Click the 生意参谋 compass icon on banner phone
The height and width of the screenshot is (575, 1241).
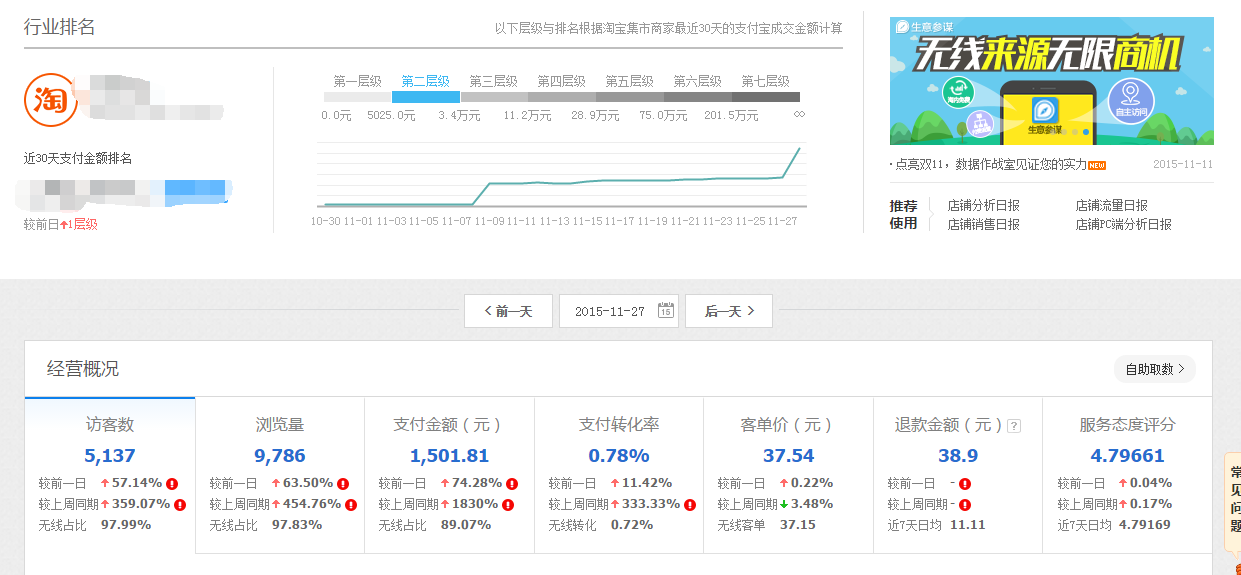[x=1043, y=107]
